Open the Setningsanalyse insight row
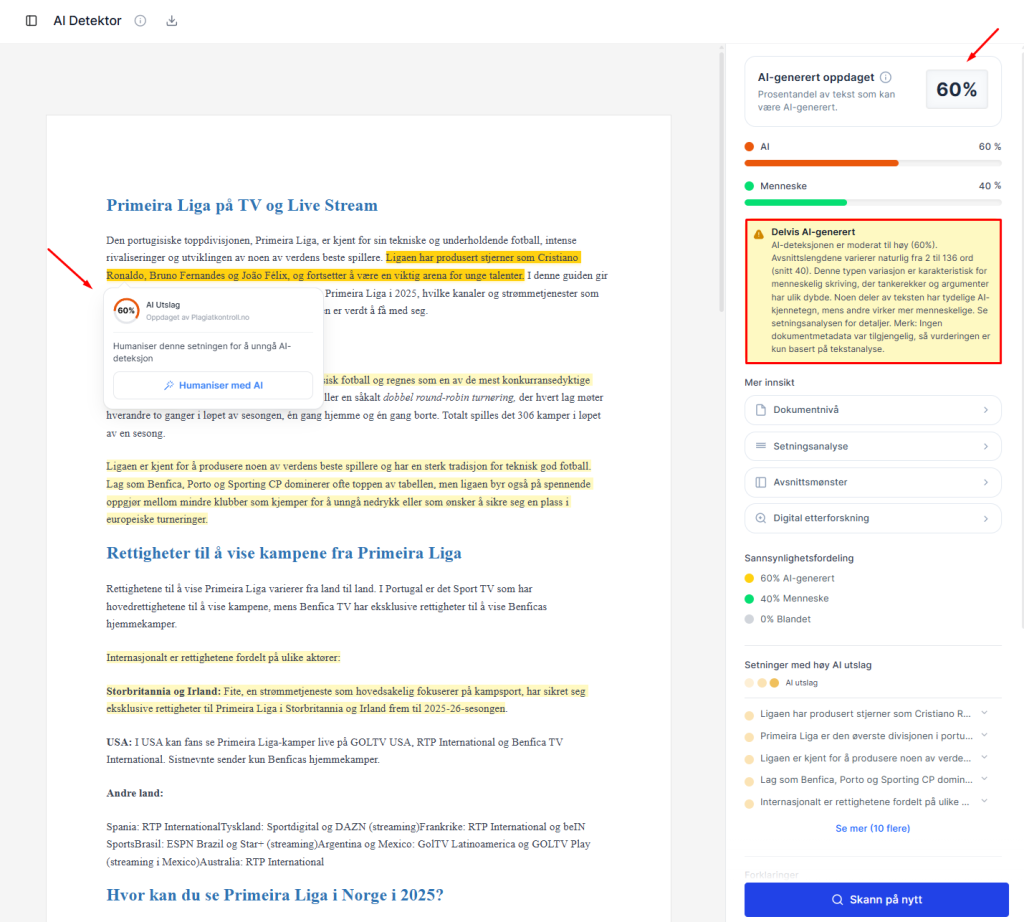This screenshot has width=1024, height=922. tap(872, 446)
